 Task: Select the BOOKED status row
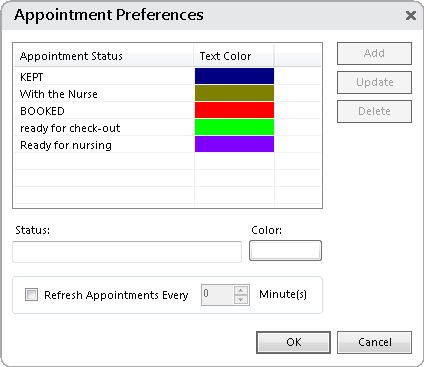(x=167, y=110)
